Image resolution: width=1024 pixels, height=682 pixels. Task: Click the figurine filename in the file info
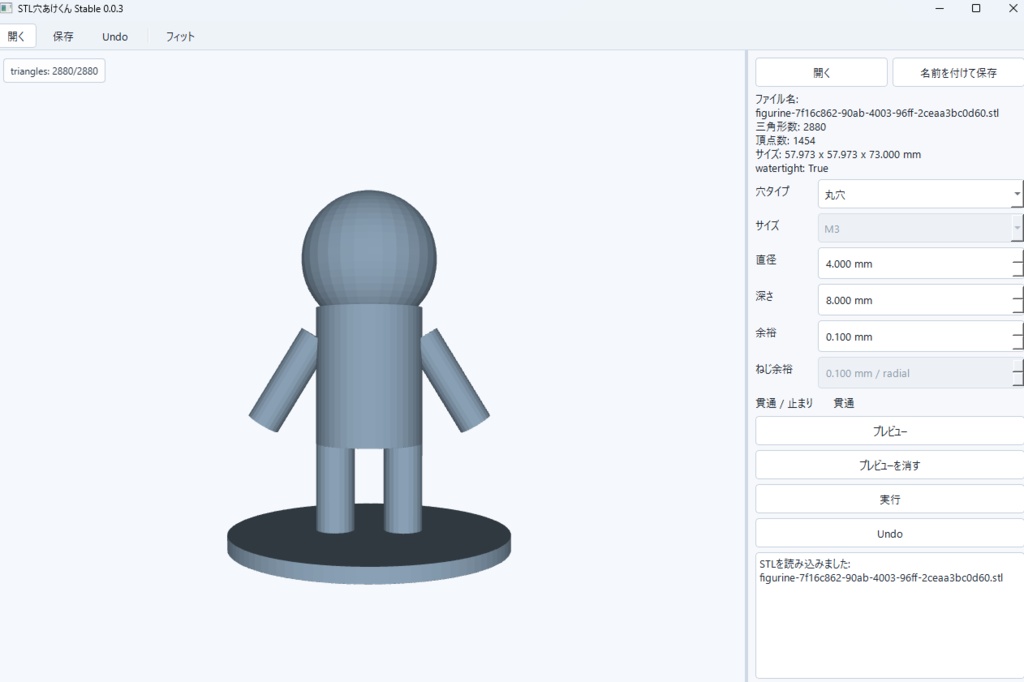click(x=877, y=113)
